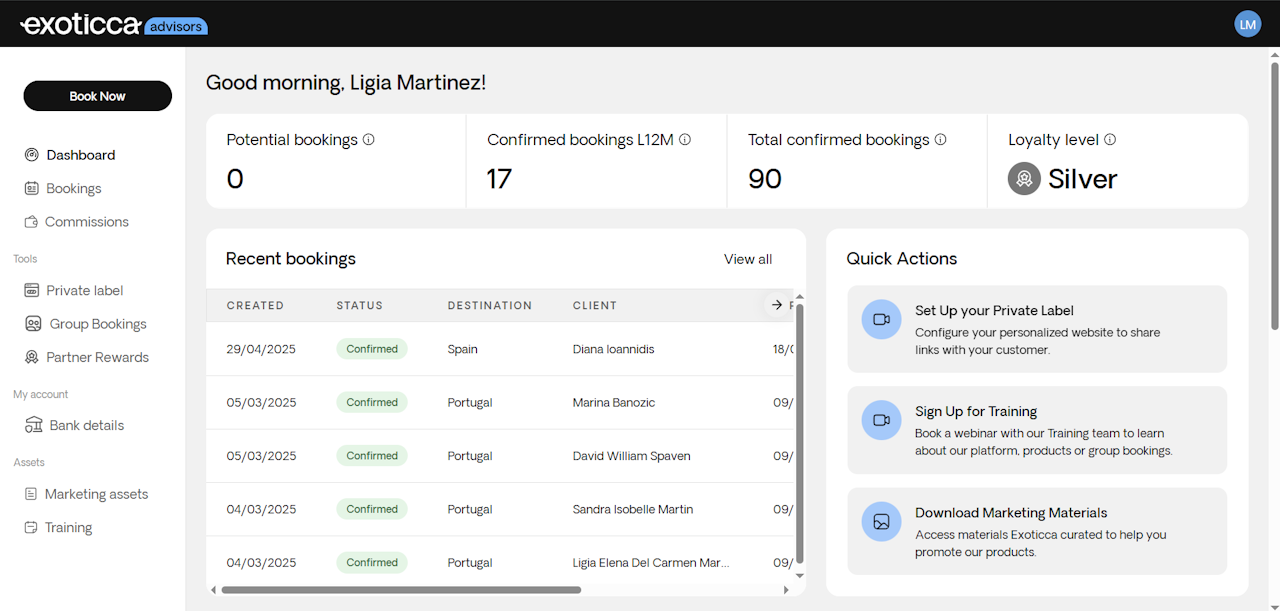The width and height of the screenshot is (1280, 611).
Task: Click the video icon for Private Label setup
Action: click(x=881, y=320)
